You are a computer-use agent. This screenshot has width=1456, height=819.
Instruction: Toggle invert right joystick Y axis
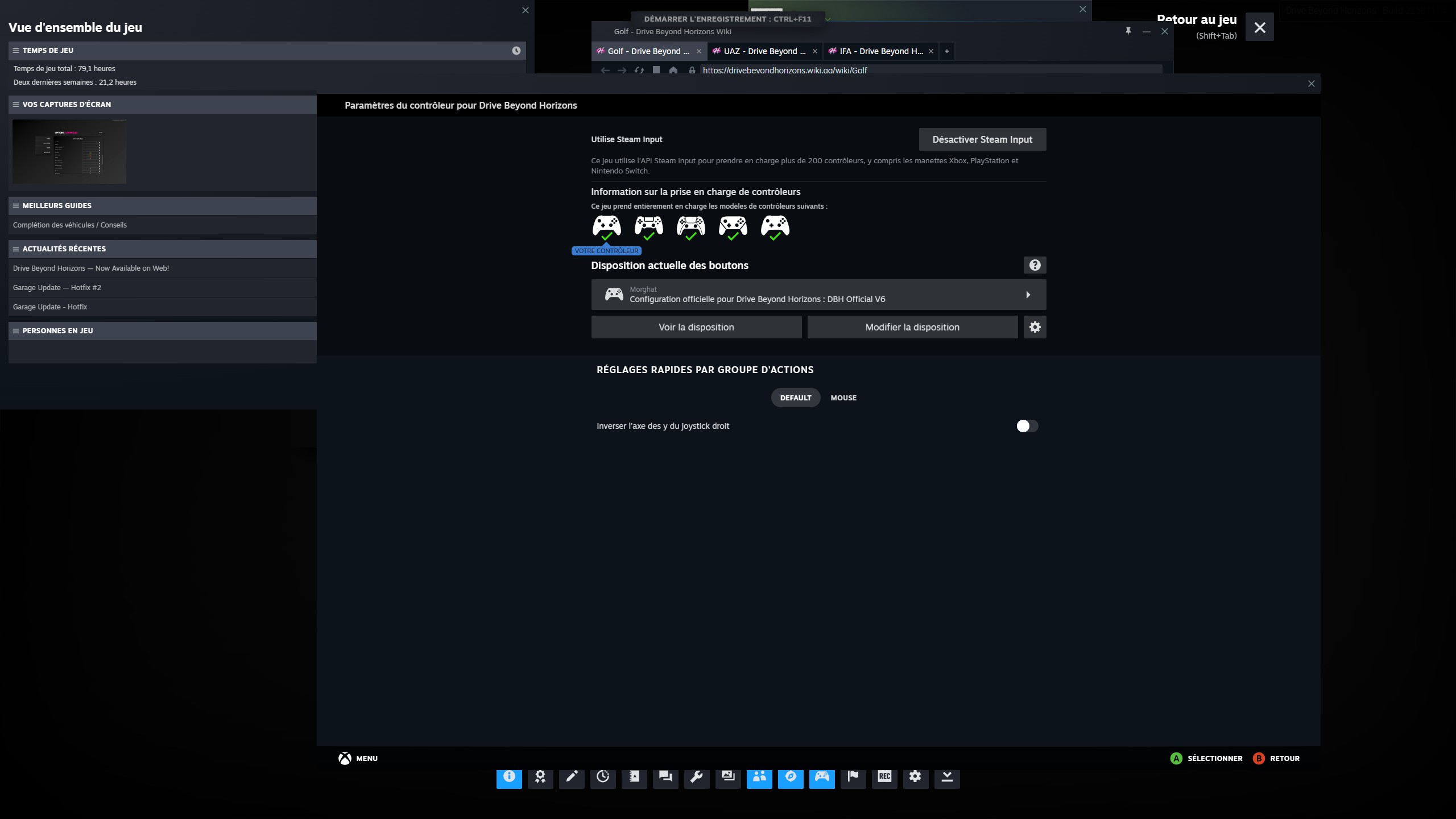pyautogui.click(x=1027, y=426)
